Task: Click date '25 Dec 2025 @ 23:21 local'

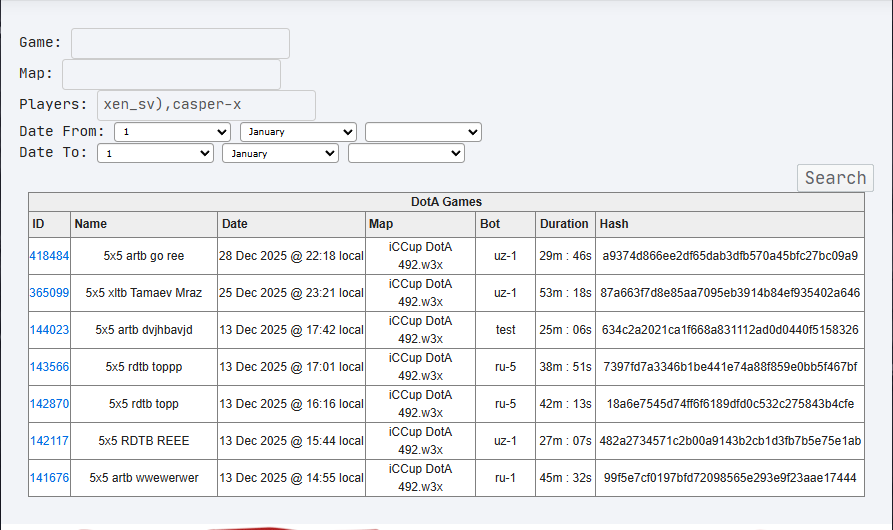Action: pos(292,293)
